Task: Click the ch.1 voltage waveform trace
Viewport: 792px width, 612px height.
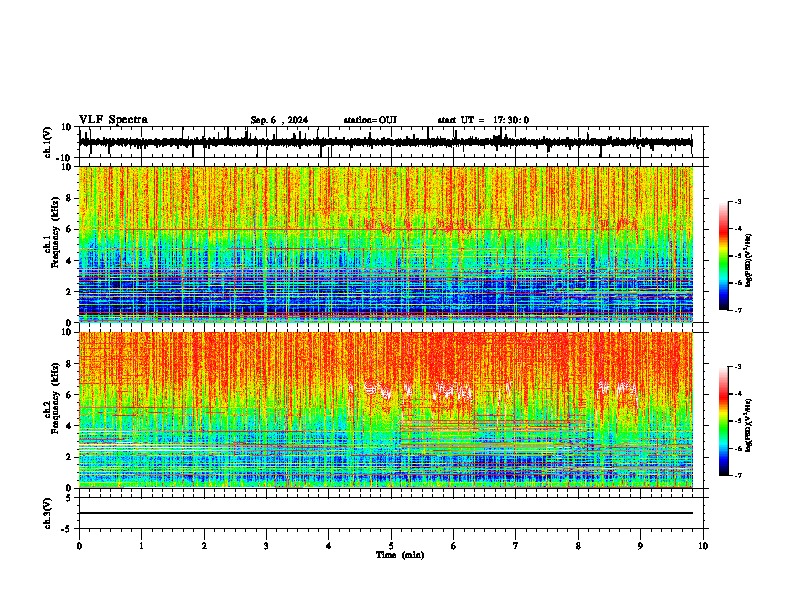Action: (x=386, y=142)
